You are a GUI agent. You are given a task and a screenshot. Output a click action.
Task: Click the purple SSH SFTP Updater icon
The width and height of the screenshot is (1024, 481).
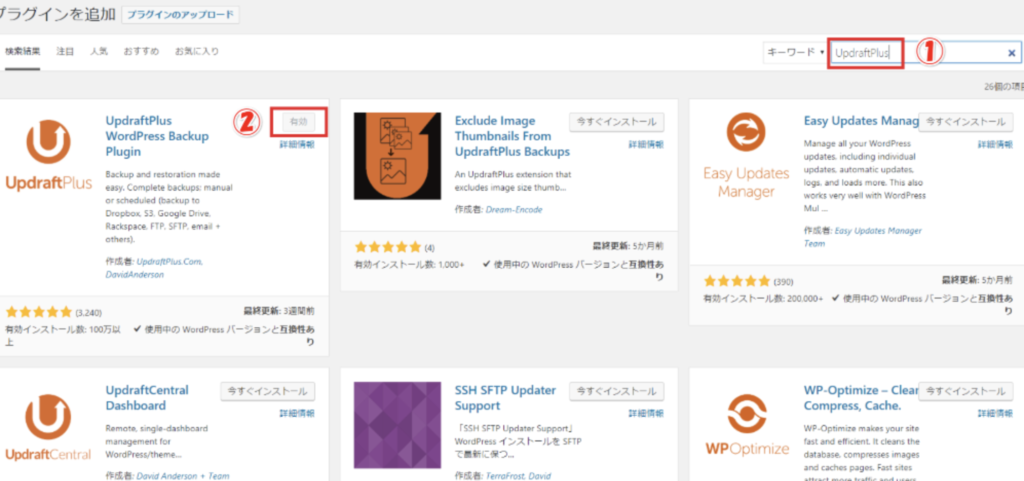398,425
